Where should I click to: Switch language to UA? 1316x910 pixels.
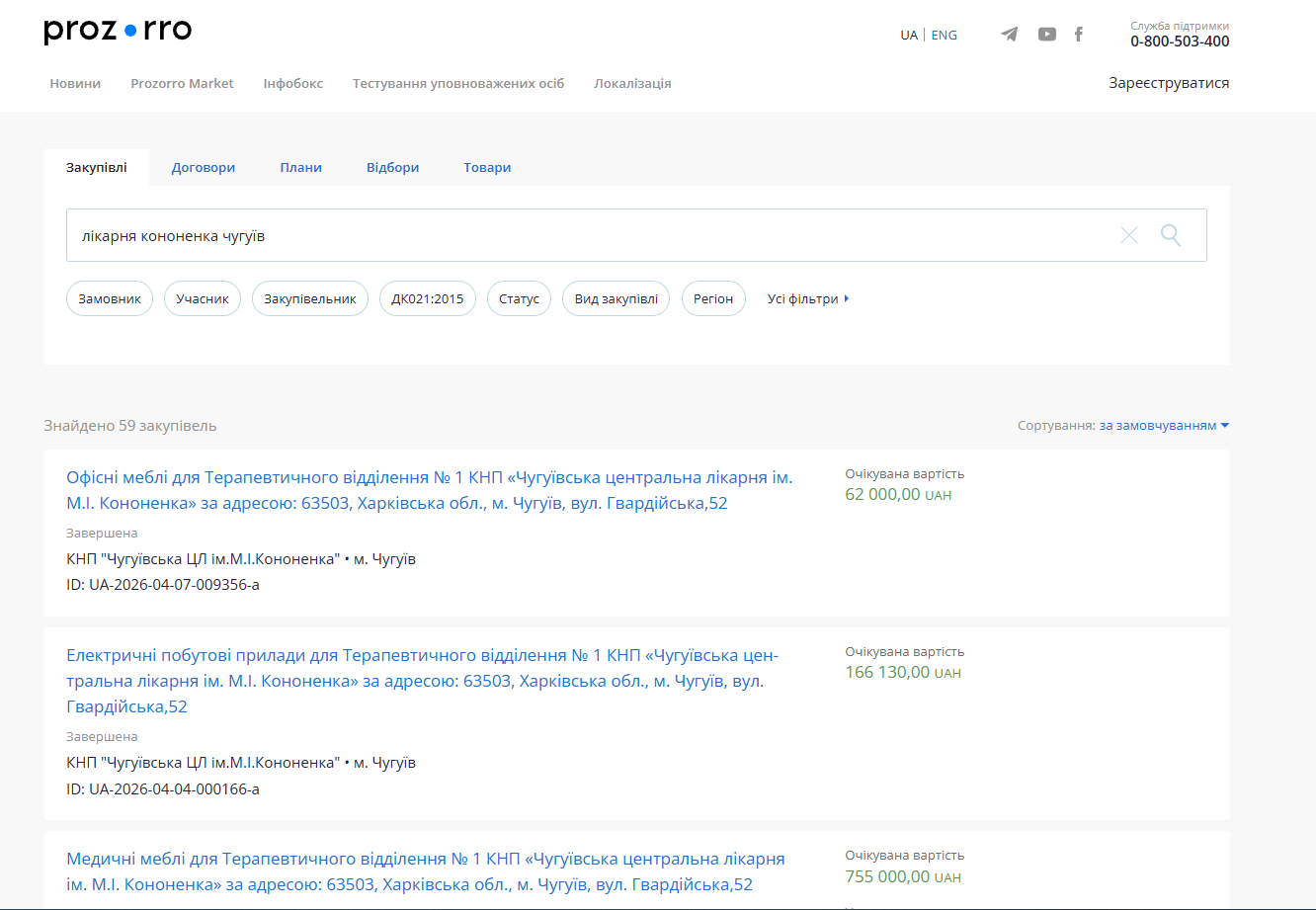[x=909, y=35]
